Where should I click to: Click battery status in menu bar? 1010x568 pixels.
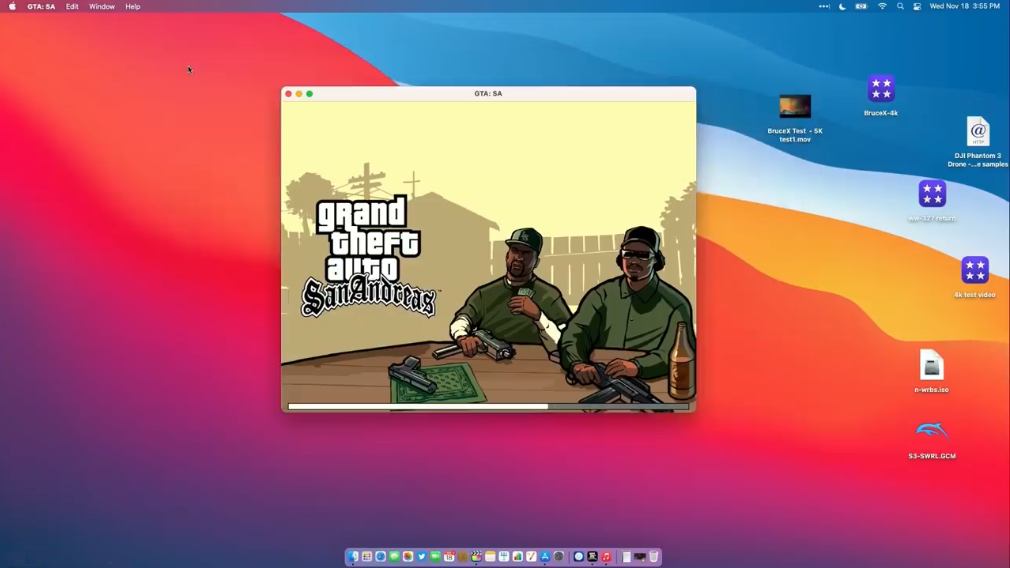click(x=861, y=6)
